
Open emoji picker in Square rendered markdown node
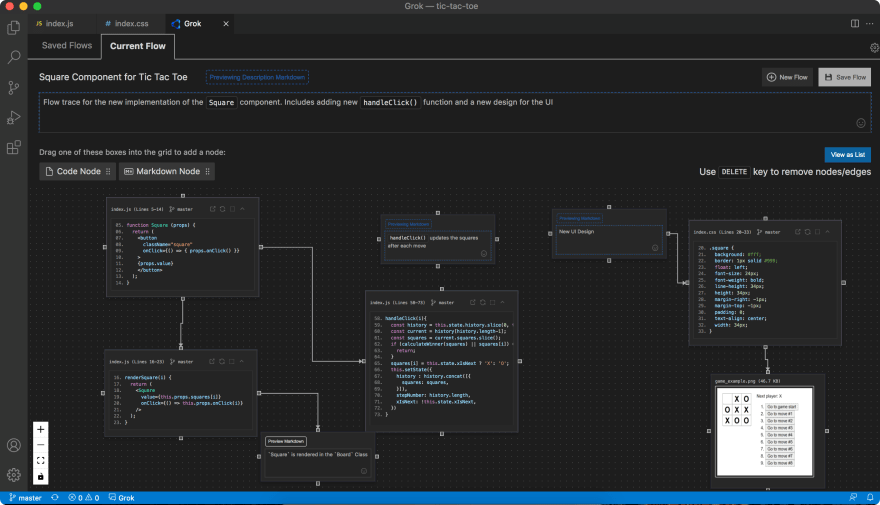coord(364,471)
